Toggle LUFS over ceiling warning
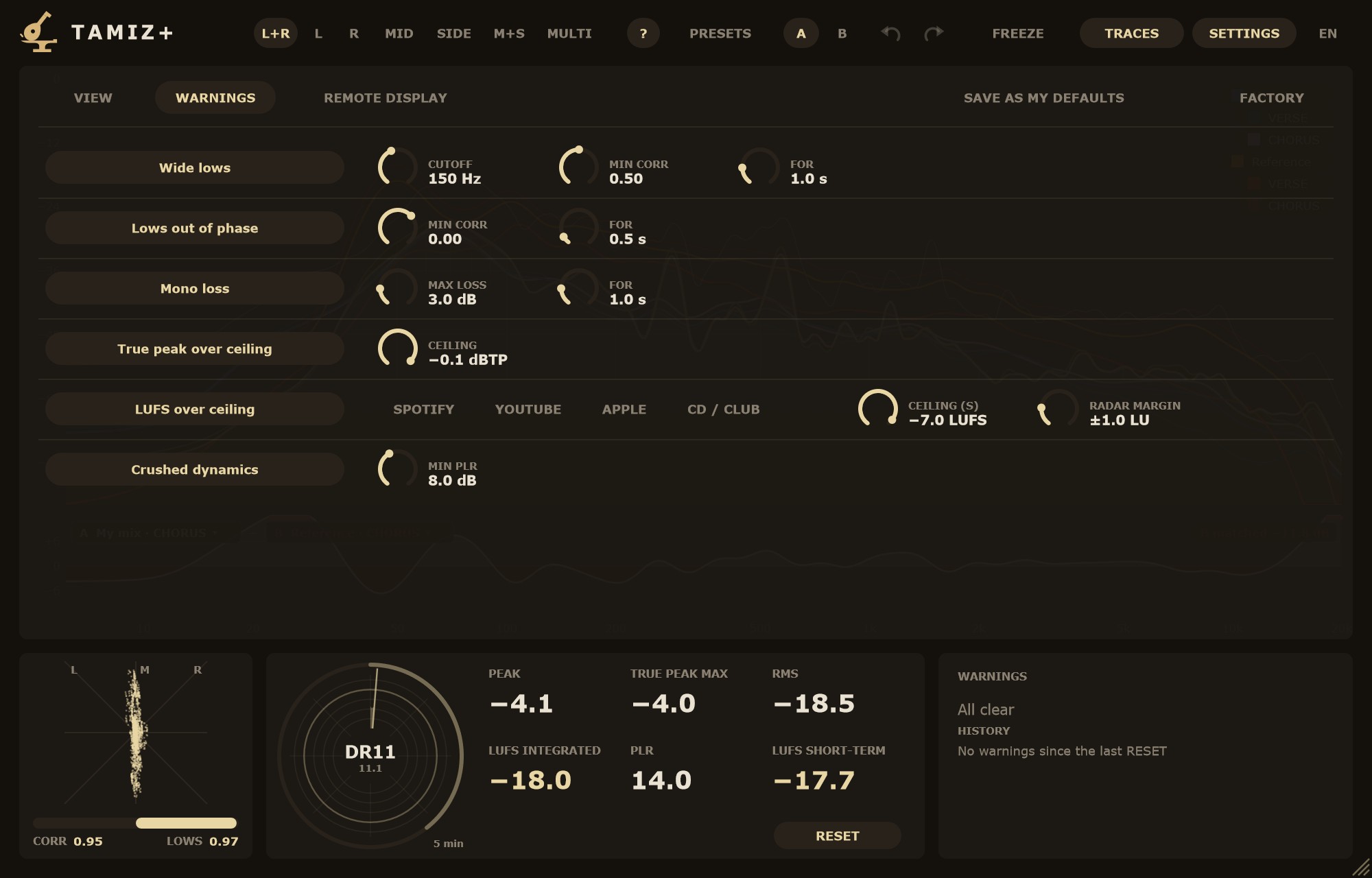1372x878 pixels. click(195, 409)
